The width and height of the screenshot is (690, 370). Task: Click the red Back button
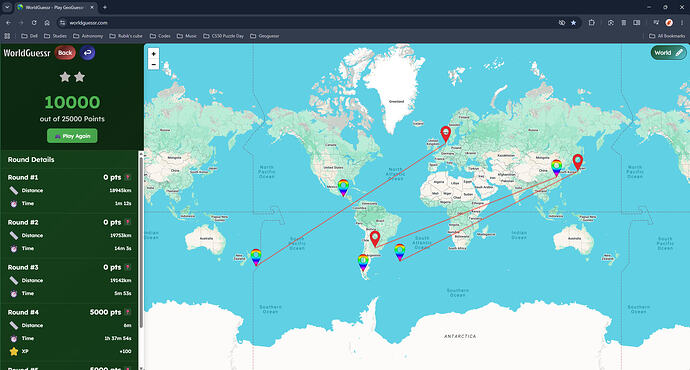tap(65, 53)
